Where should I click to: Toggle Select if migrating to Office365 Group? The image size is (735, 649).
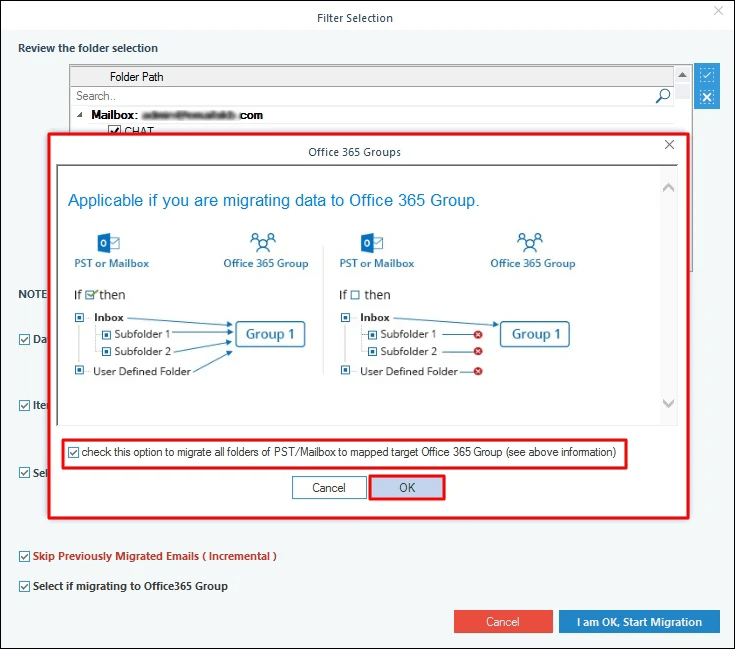pos(25,586)
